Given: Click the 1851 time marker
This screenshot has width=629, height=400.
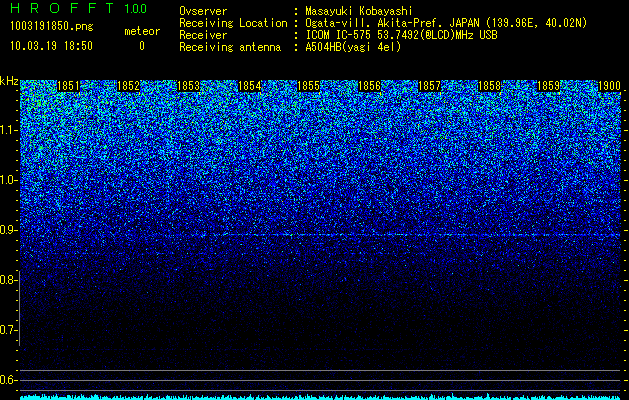Looking at the screenshot, I should pyautogui.click(x=68, y=86).
